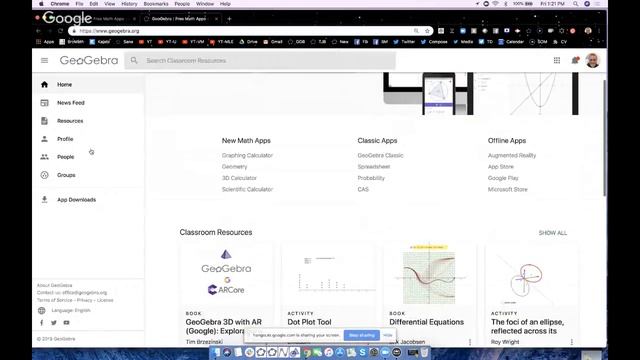Click Stop sharing button
Screen dimensions: 640x360
(x=362, y=335)
